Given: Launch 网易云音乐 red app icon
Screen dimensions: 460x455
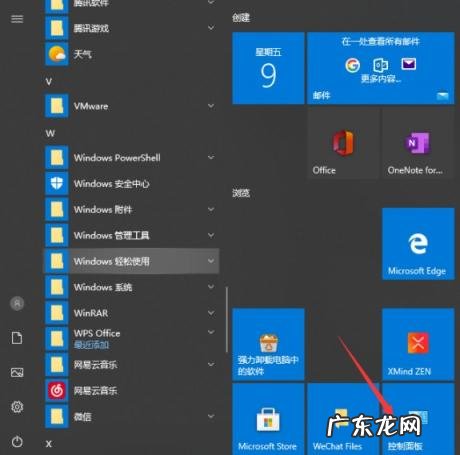Looking at the screenshot, I should point(57,390).
